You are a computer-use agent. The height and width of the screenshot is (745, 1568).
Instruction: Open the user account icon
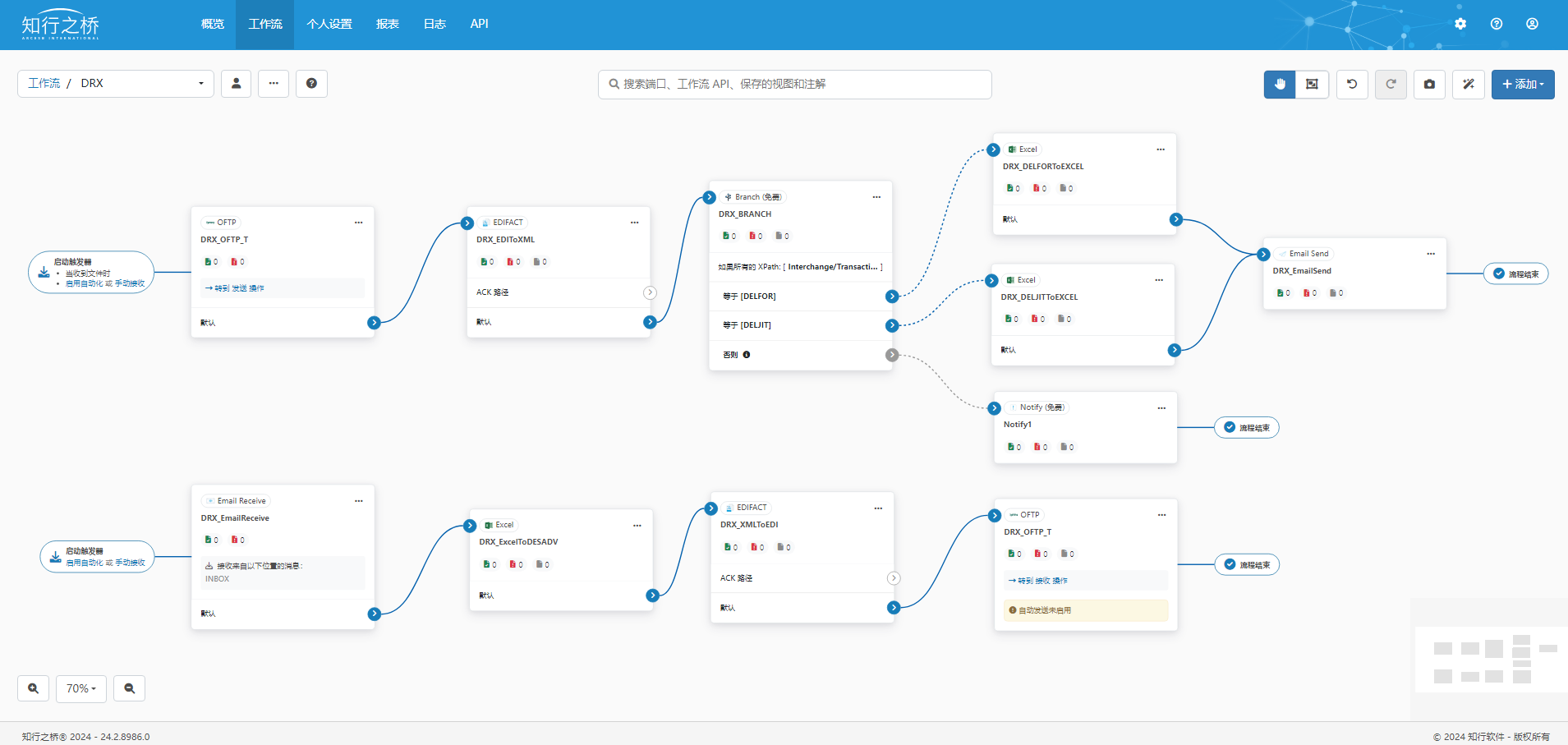tap(1532, 24)
